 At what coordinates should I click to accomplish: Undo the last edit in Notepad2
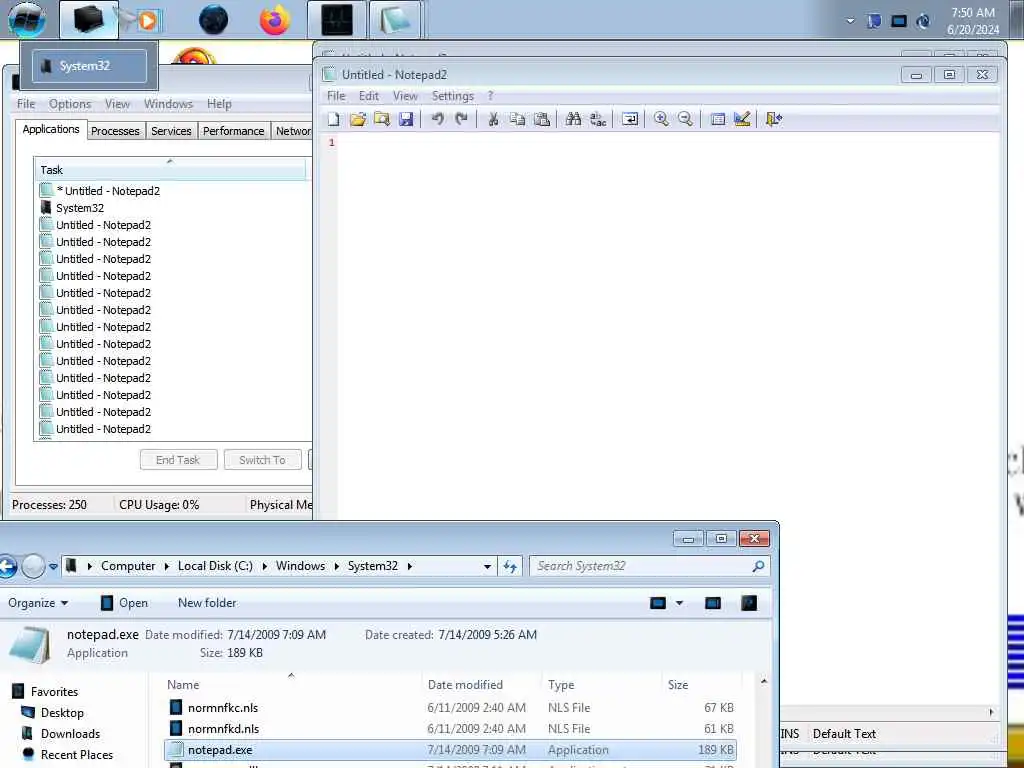pos(438,119)
